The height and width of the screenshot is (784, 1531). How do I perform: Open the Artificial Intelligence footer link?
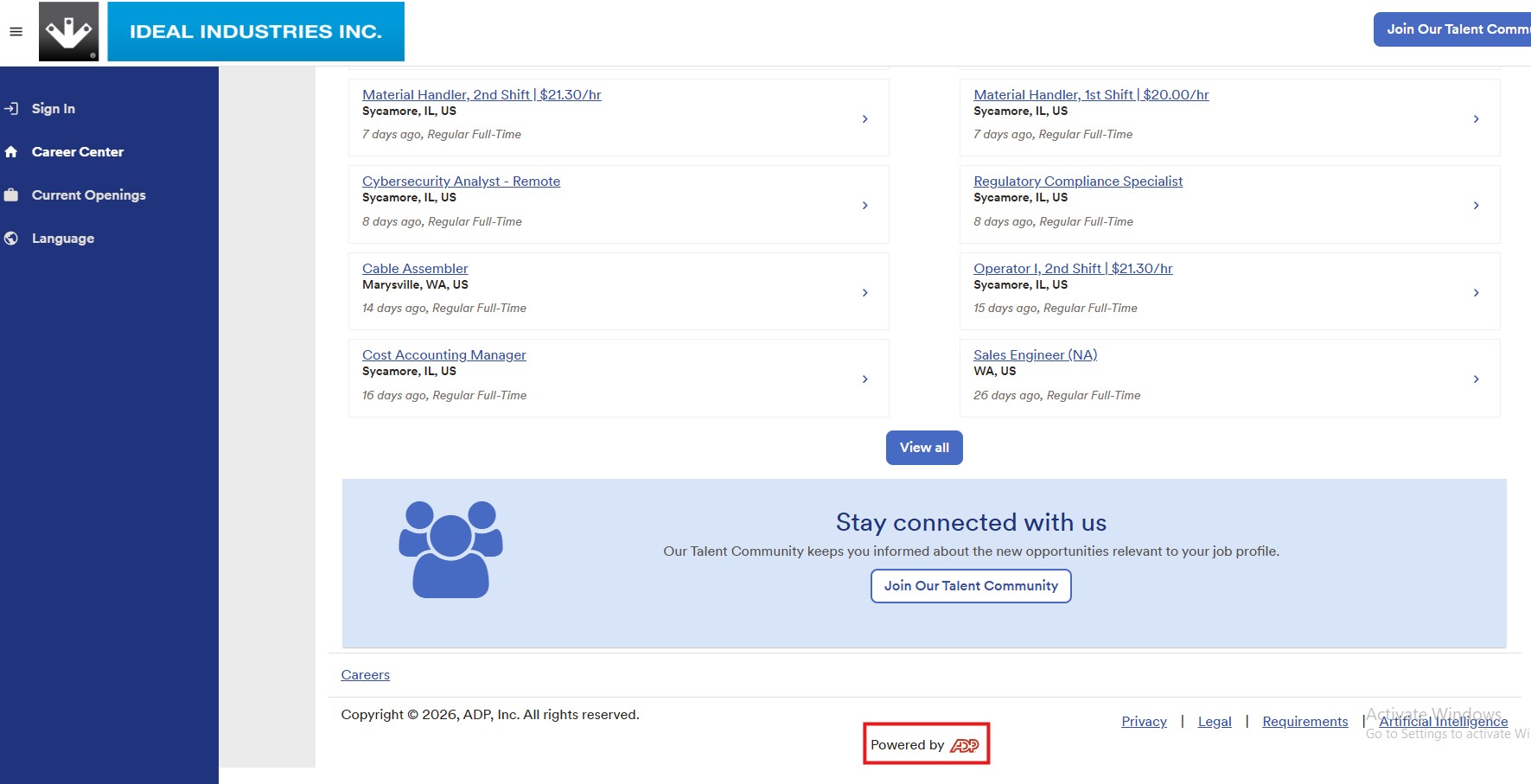click(1443, 722)
